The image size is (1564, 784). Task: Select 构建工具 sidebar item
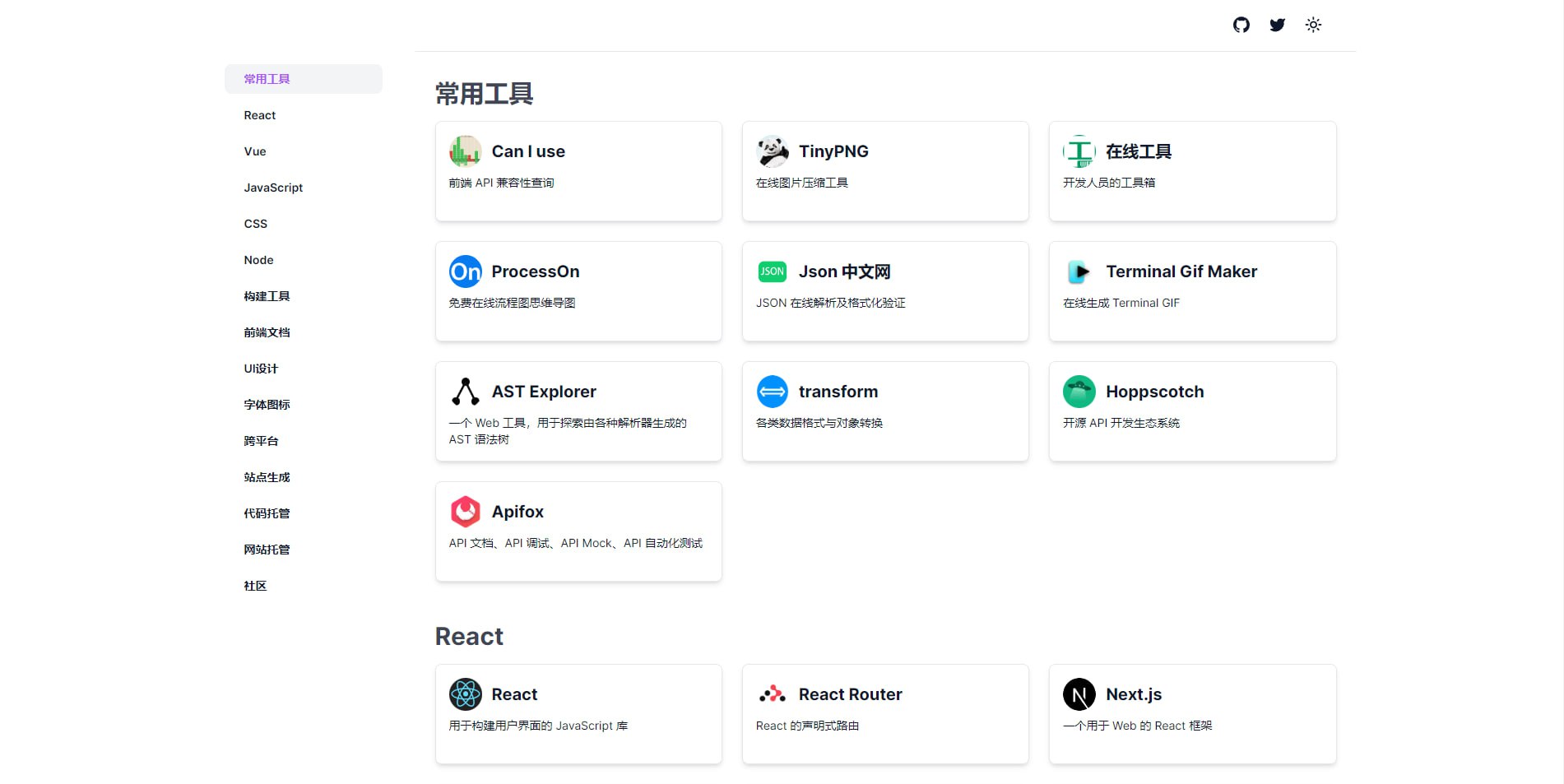(x=304, y=296)
